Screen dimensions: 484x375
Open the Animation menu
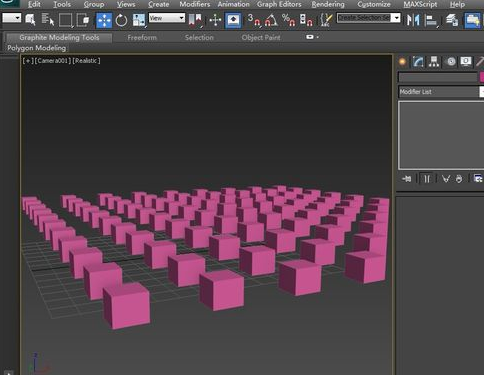(233, 4)
